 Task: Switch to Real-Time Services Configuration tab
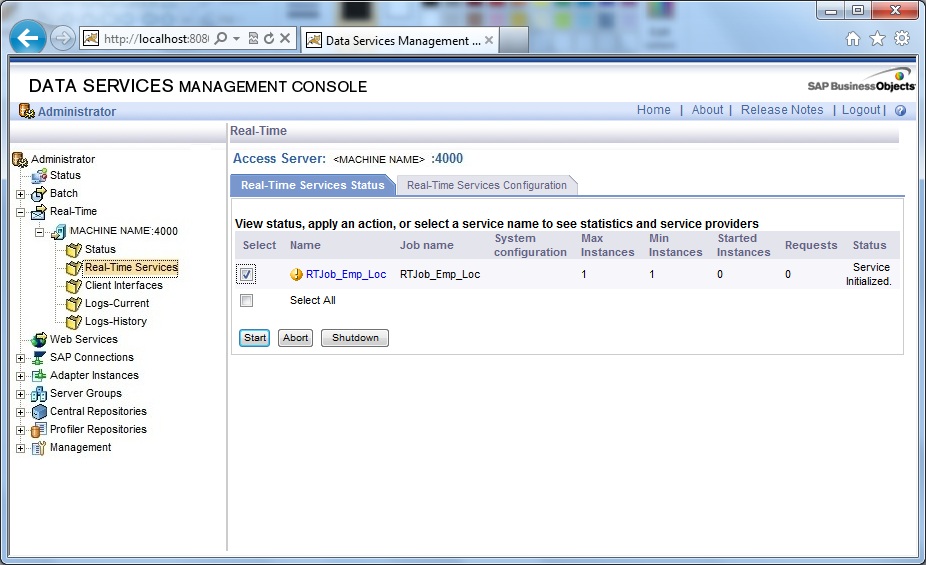pos(487,185)
